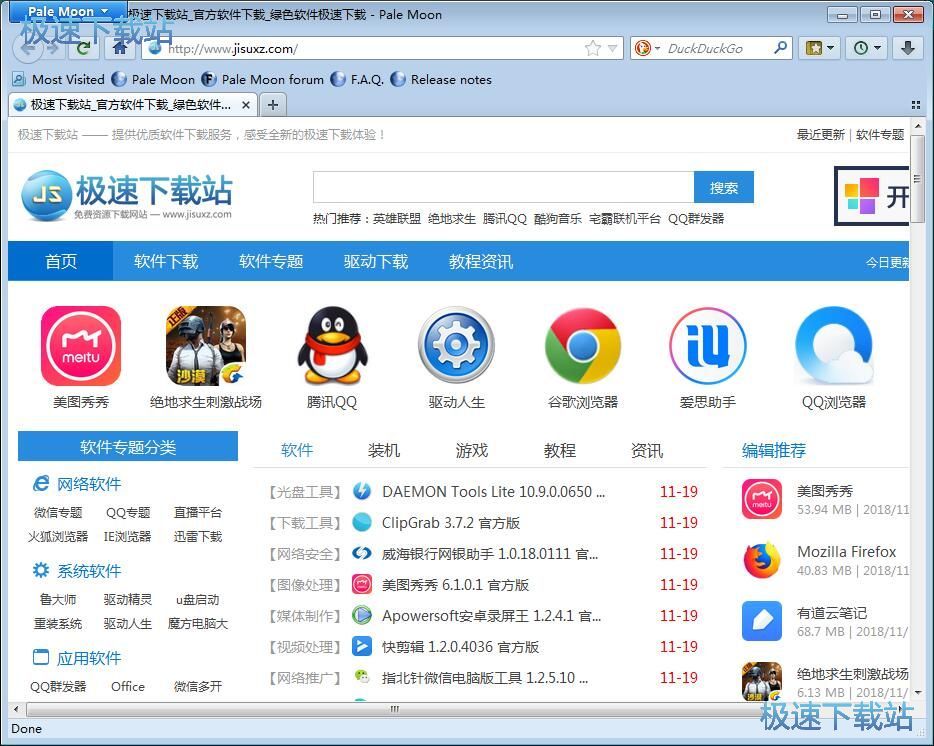Click the 最近更新 link

coord(820,135)
